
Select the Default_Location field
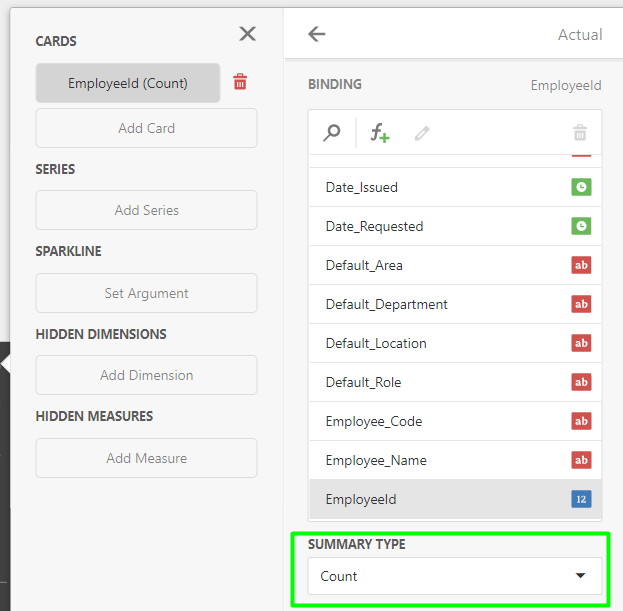click(x=455, y=343)
